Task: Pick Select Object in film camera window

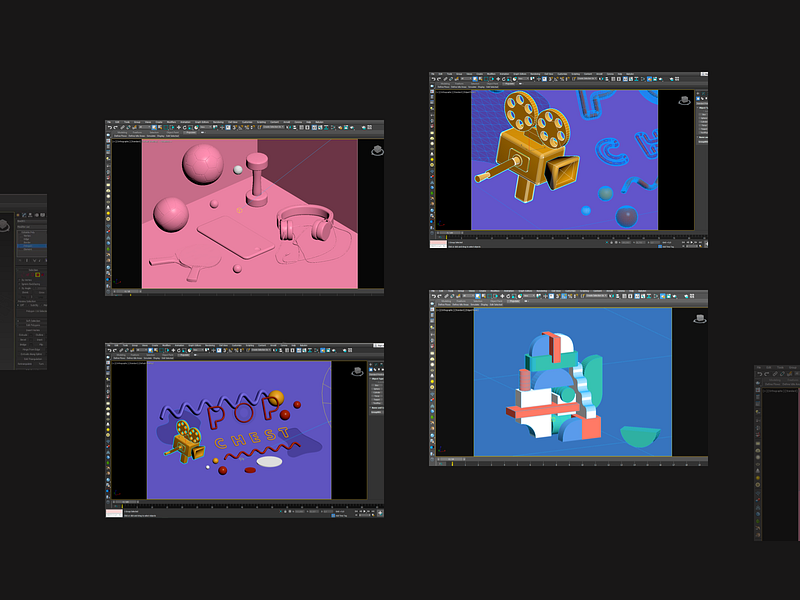Action: [475, 79]
